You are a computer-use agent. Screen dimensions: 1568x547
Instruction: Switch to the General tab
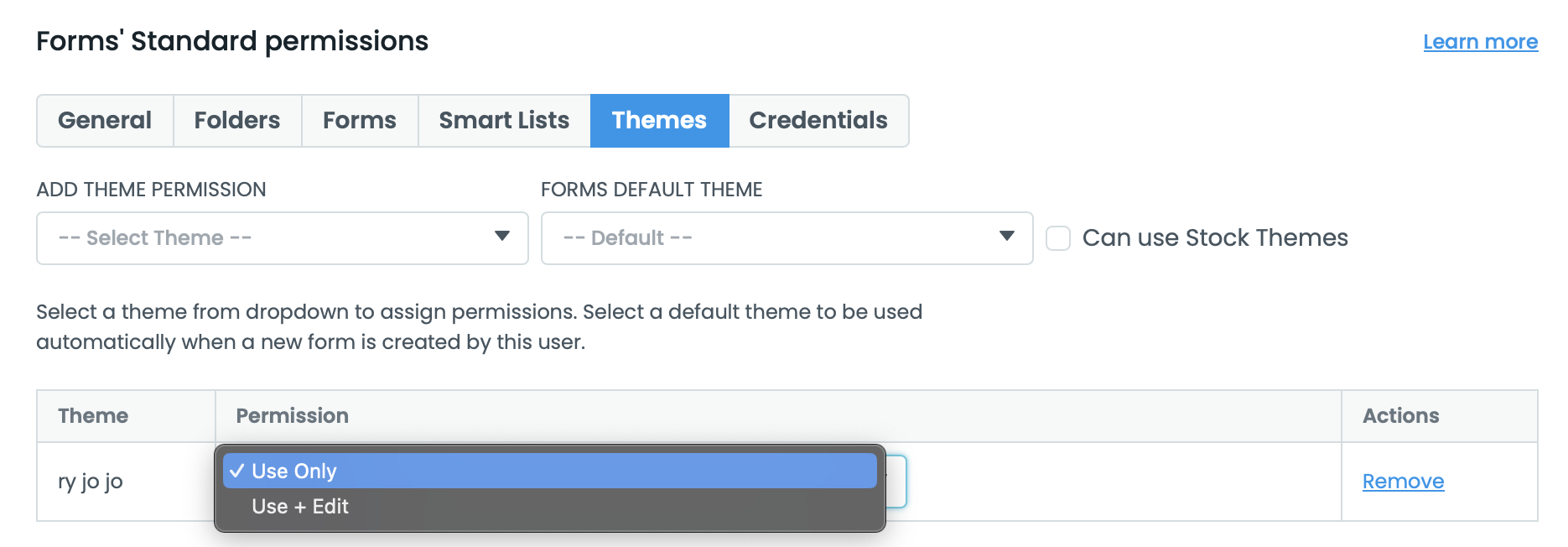(x=104, y=120)
